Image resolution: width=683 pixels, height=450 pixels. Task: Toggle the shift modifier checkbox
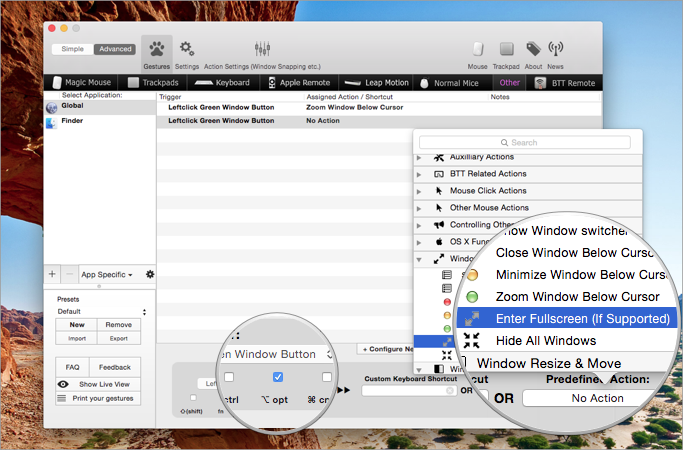[193, 397]
